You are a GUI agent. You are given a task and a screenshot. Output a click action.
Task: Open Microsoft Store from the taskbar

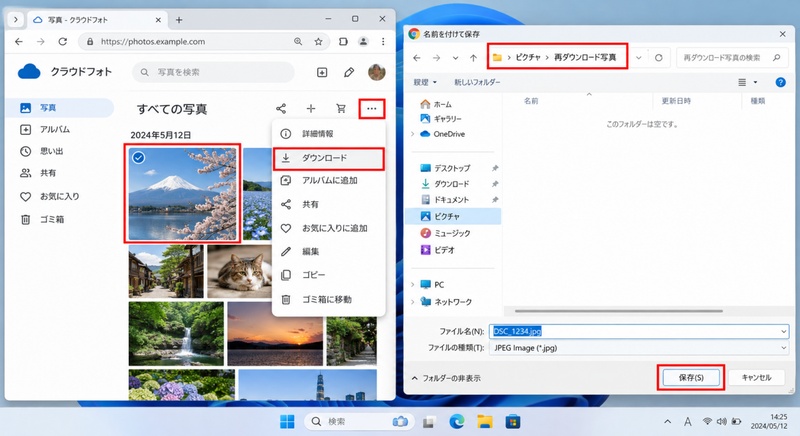(512, 422)
